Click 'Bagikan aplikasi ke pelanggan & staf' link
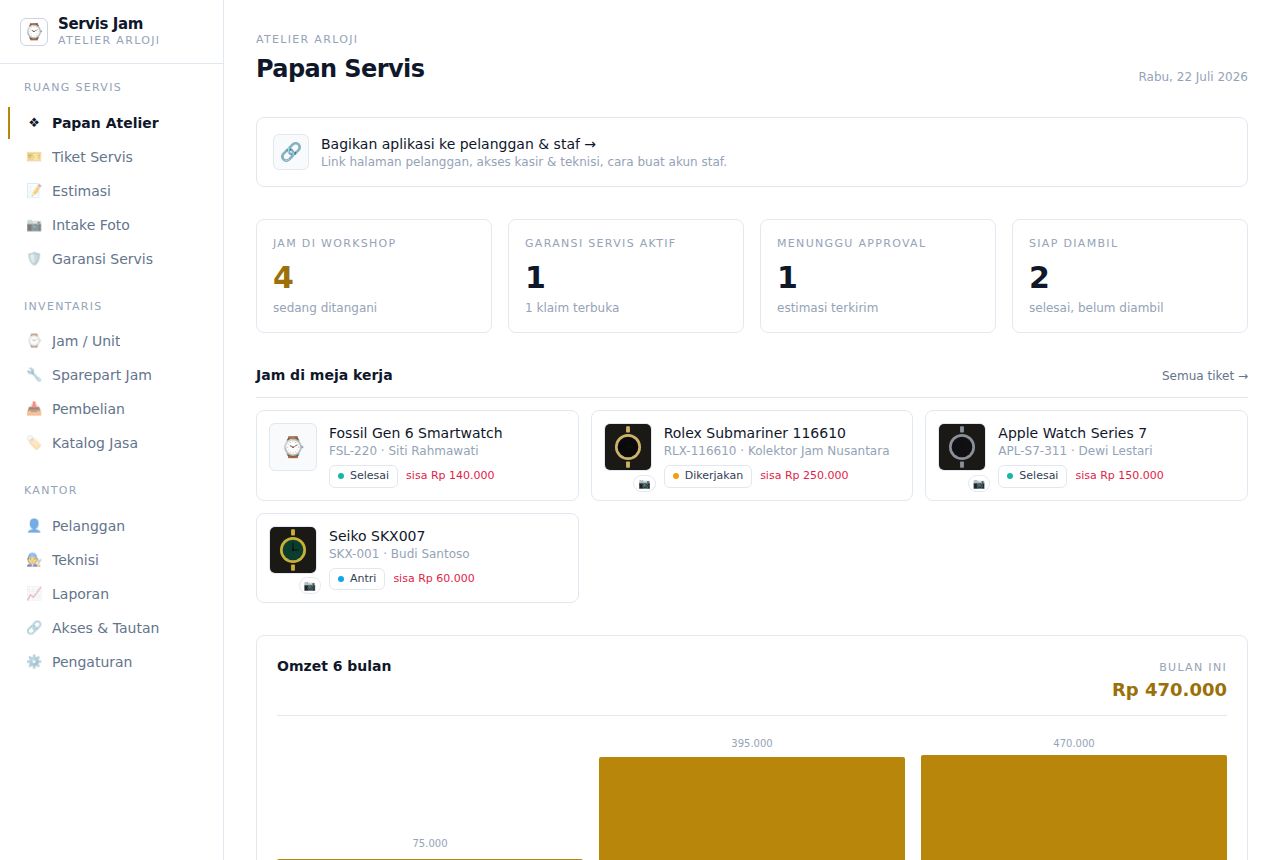Image resolution: width=1280 pixels, height=860 pixels. 752,152
